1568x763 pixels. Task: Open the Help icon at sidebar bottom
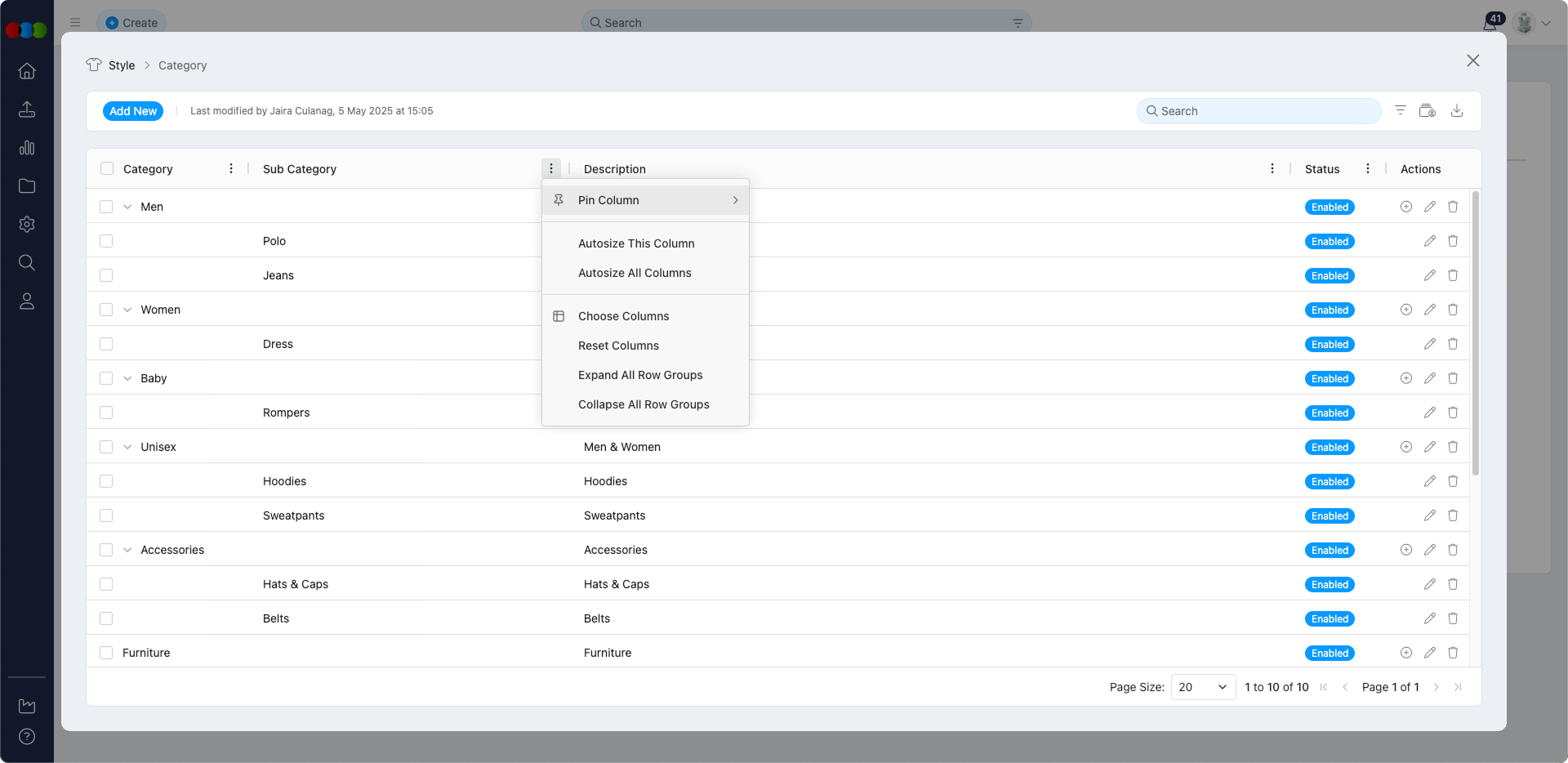(x=27, y=737)
